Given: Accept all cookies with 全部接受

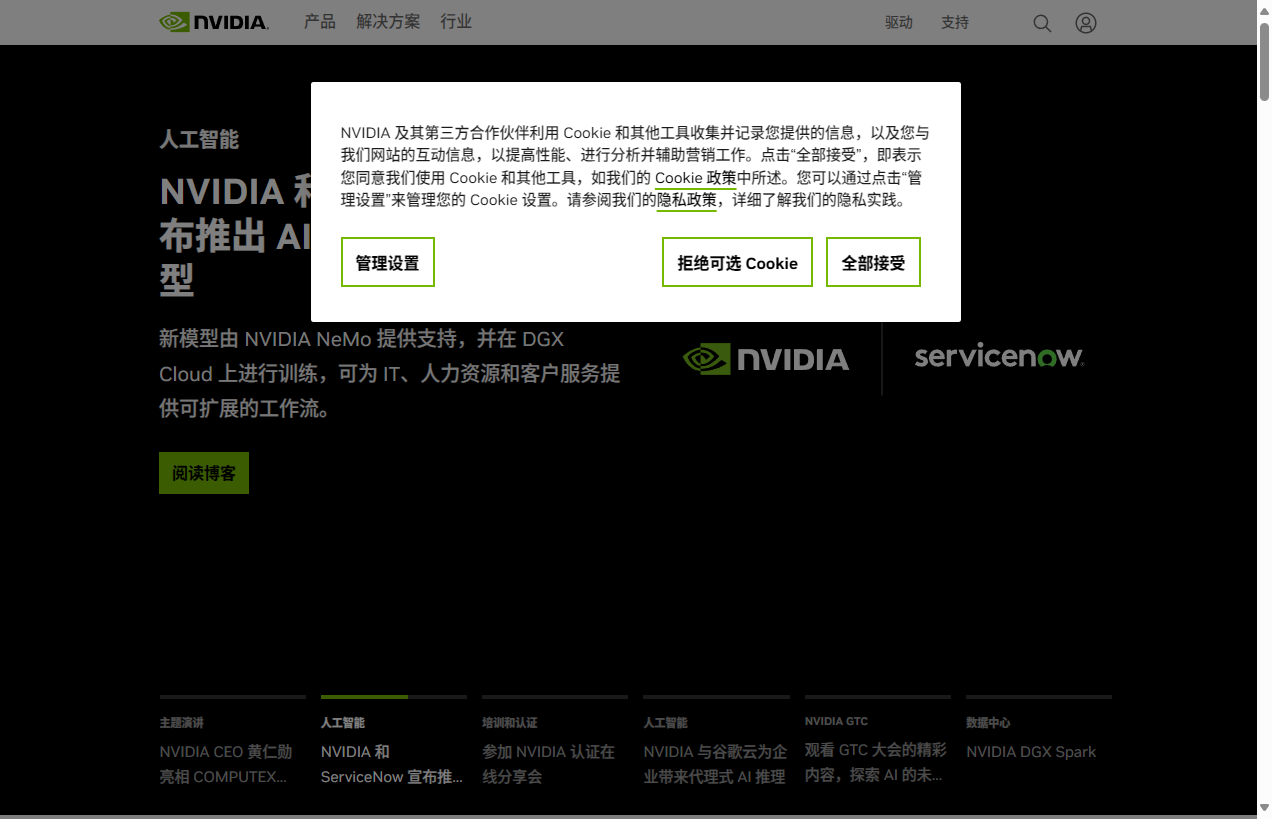Looking at the screenshot, I should click(x=873, y=262).
